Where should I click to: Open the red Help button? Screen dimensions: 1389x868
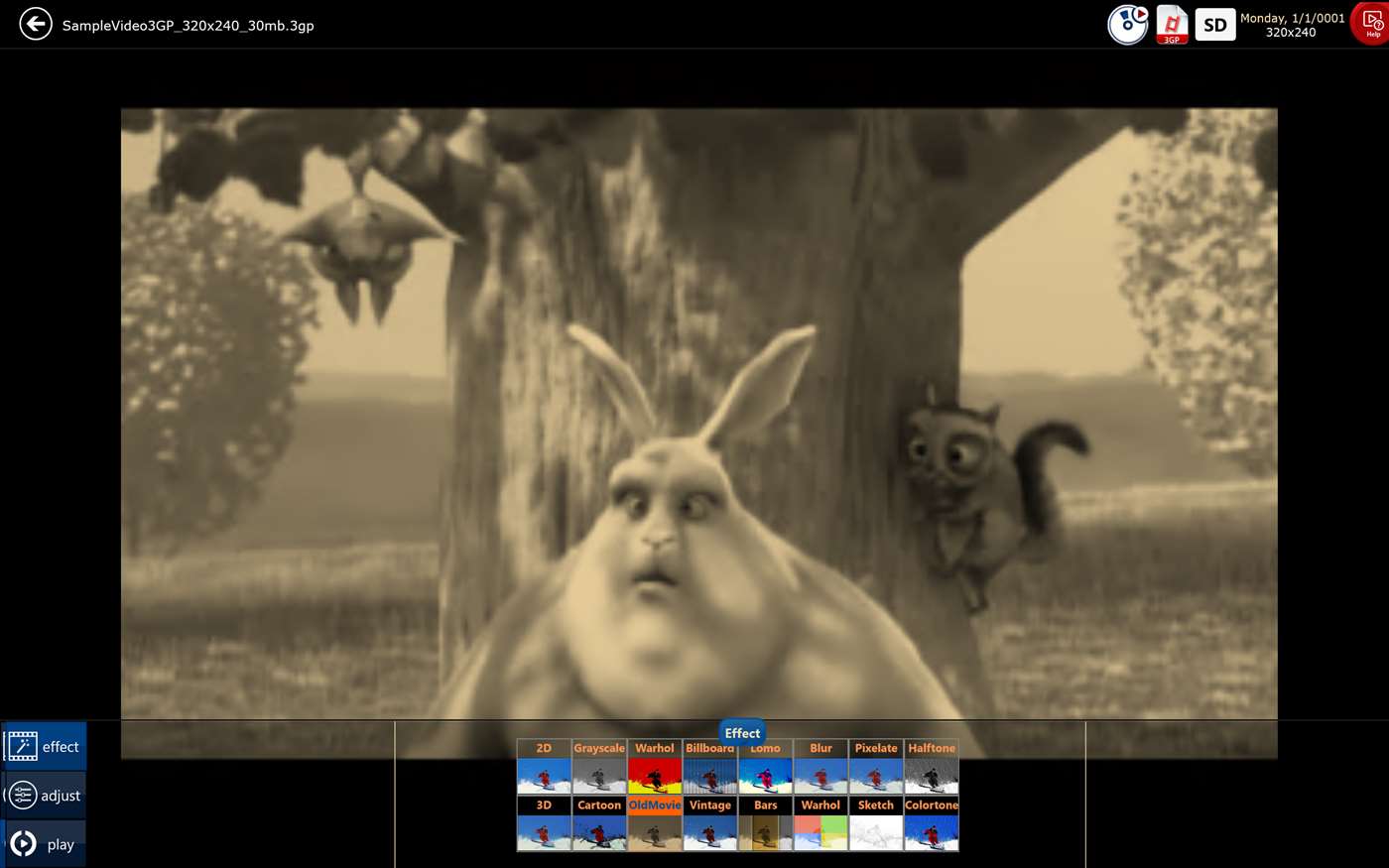(1372, 24)
